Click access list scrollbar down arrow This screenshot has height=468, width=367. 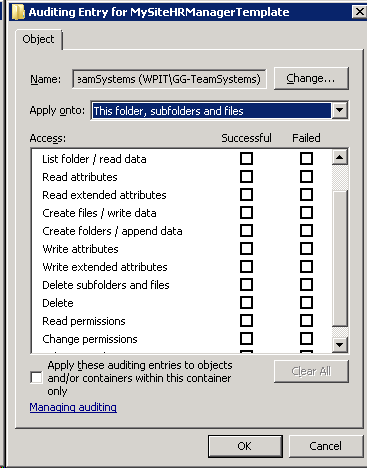click(x=340, y=344)
